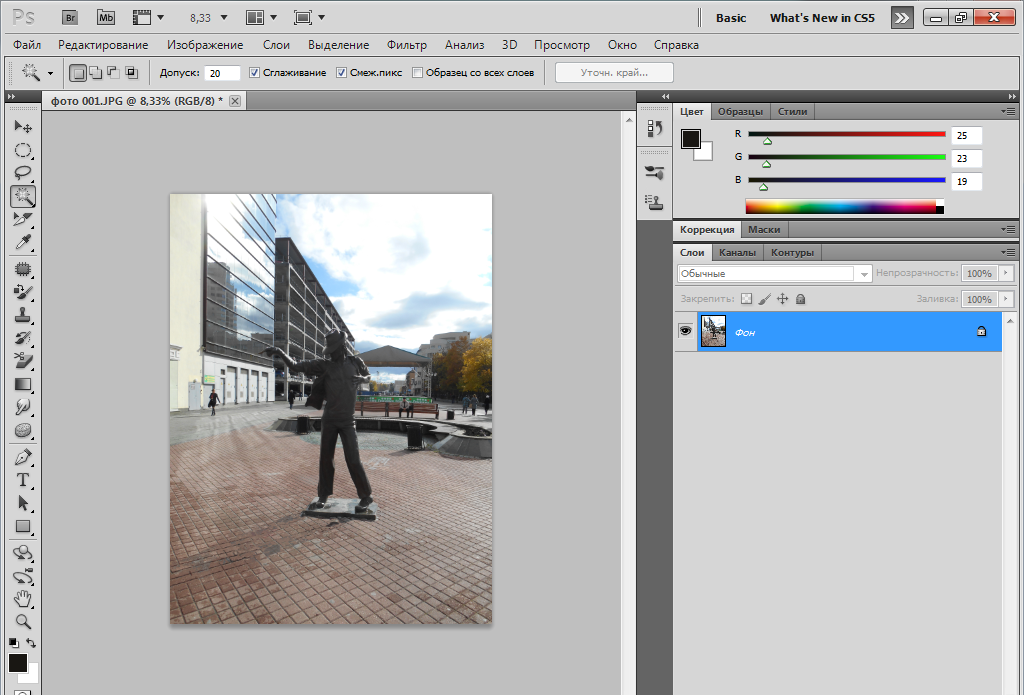Open the Заливка fill arrow
The width and height of the screenshot is (1024, 695).
coord(1006,299)
